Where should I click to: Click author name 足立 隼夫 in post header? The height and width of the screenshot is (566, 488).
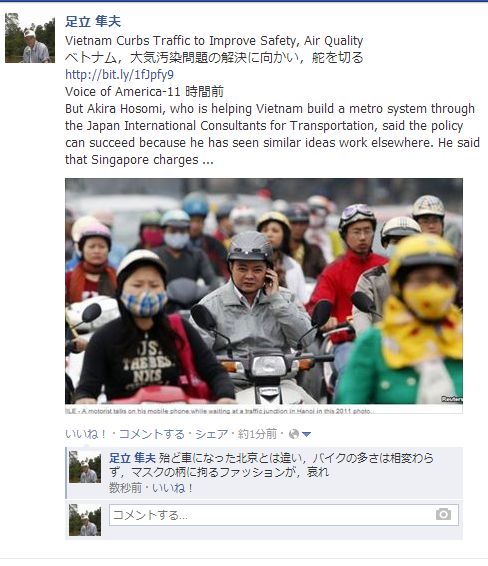pos(93,22)
